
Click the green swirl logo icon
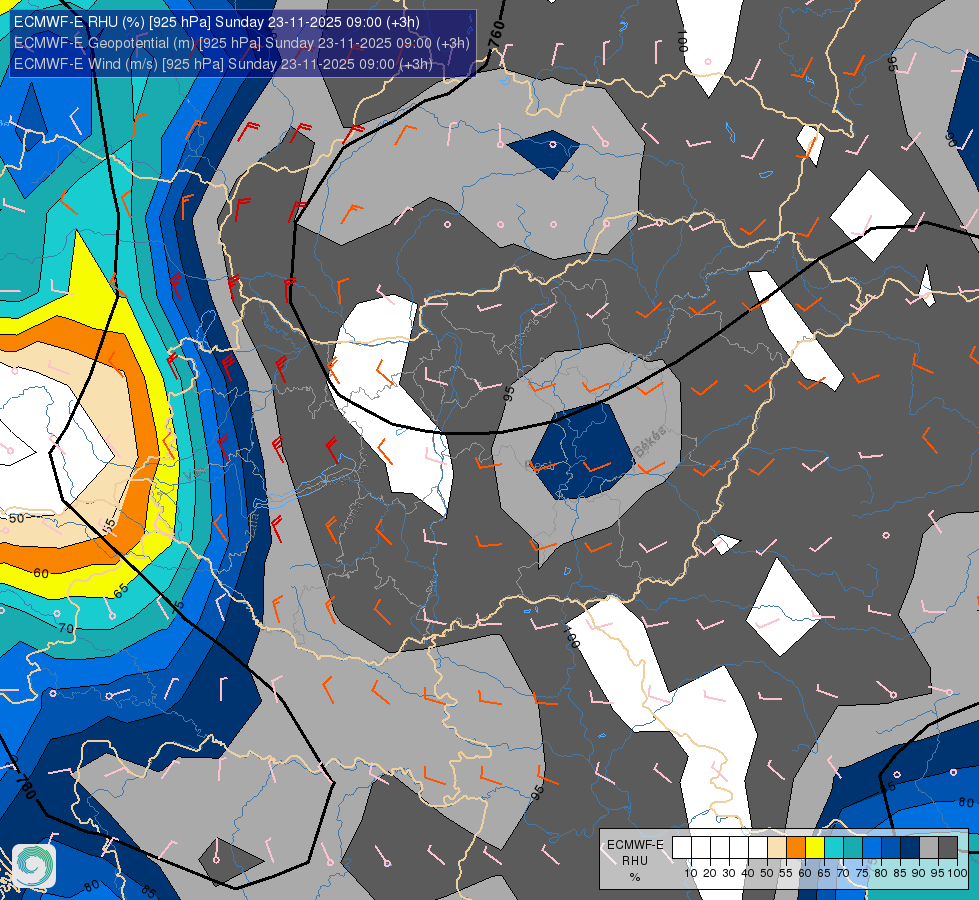tap(34, 866)
